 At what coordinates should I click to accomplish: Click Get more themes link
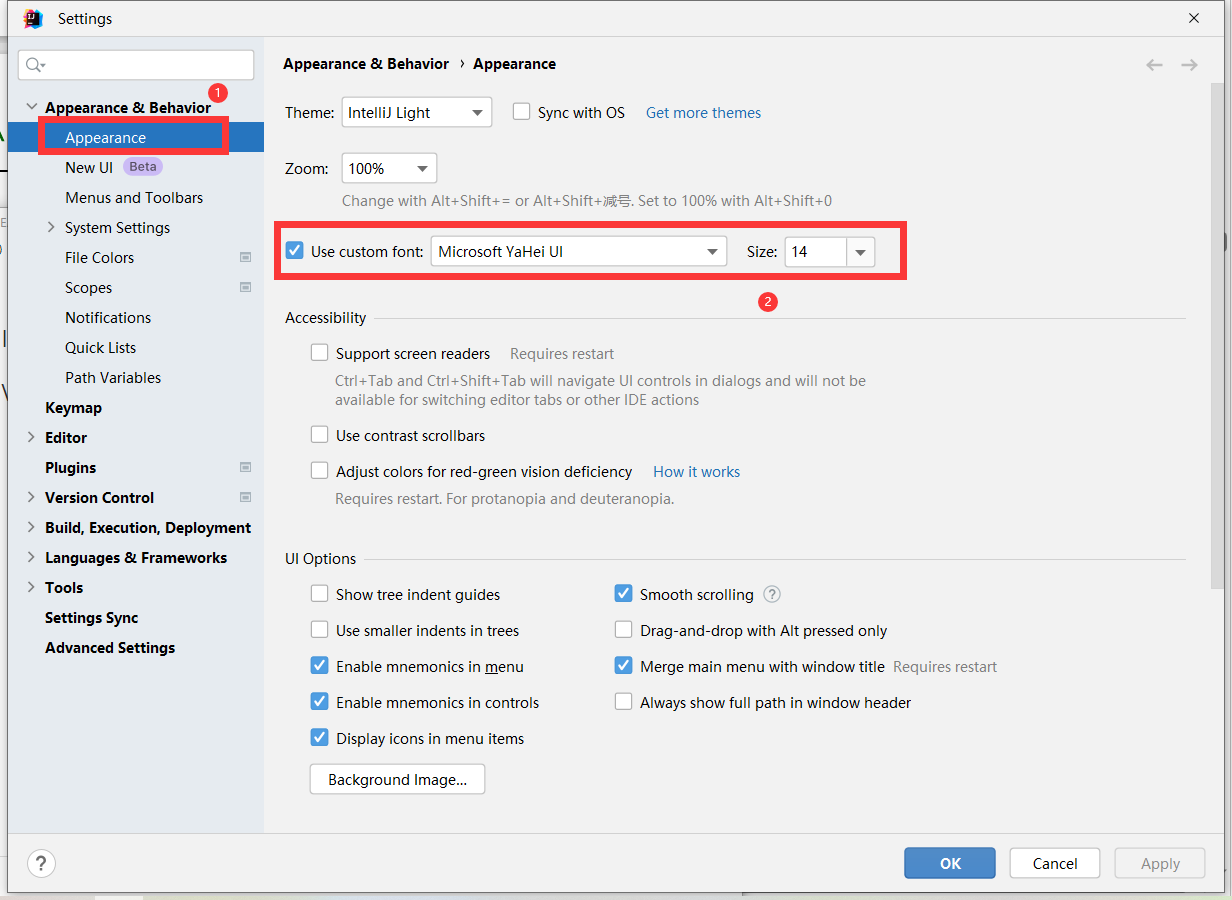703,112
